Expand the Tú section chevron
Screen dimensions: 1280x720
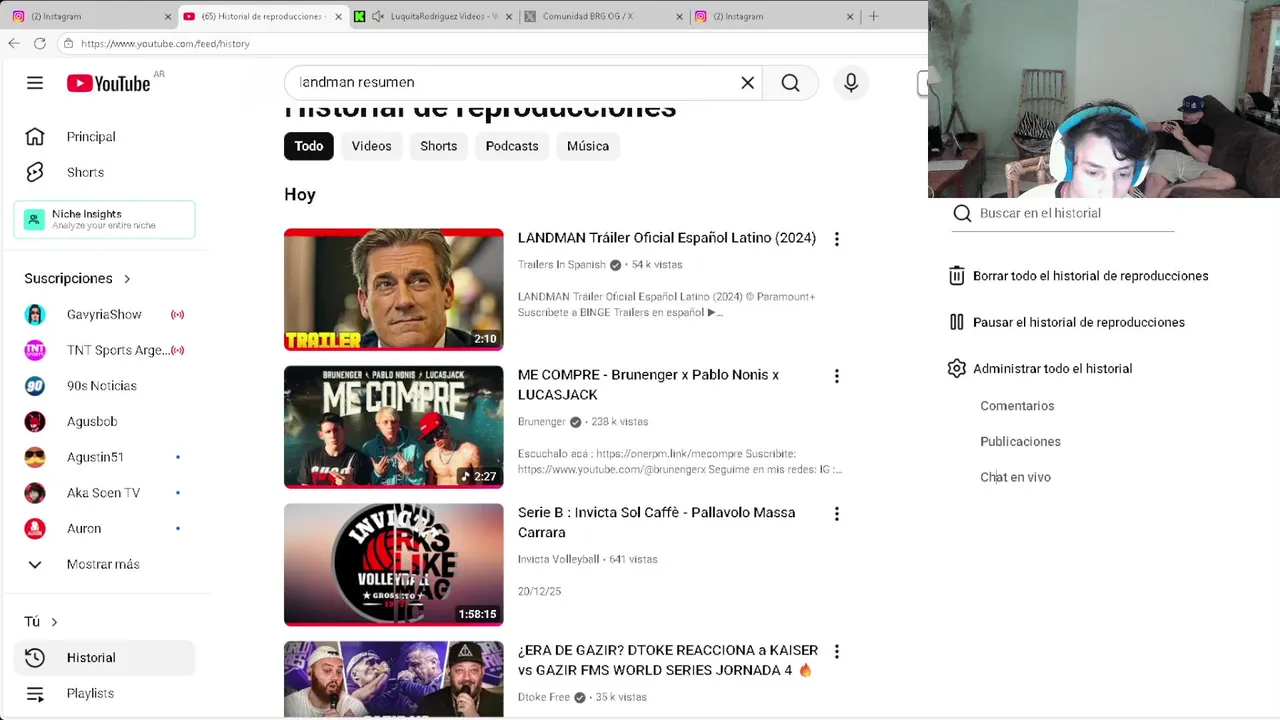(x=54, y=622)
